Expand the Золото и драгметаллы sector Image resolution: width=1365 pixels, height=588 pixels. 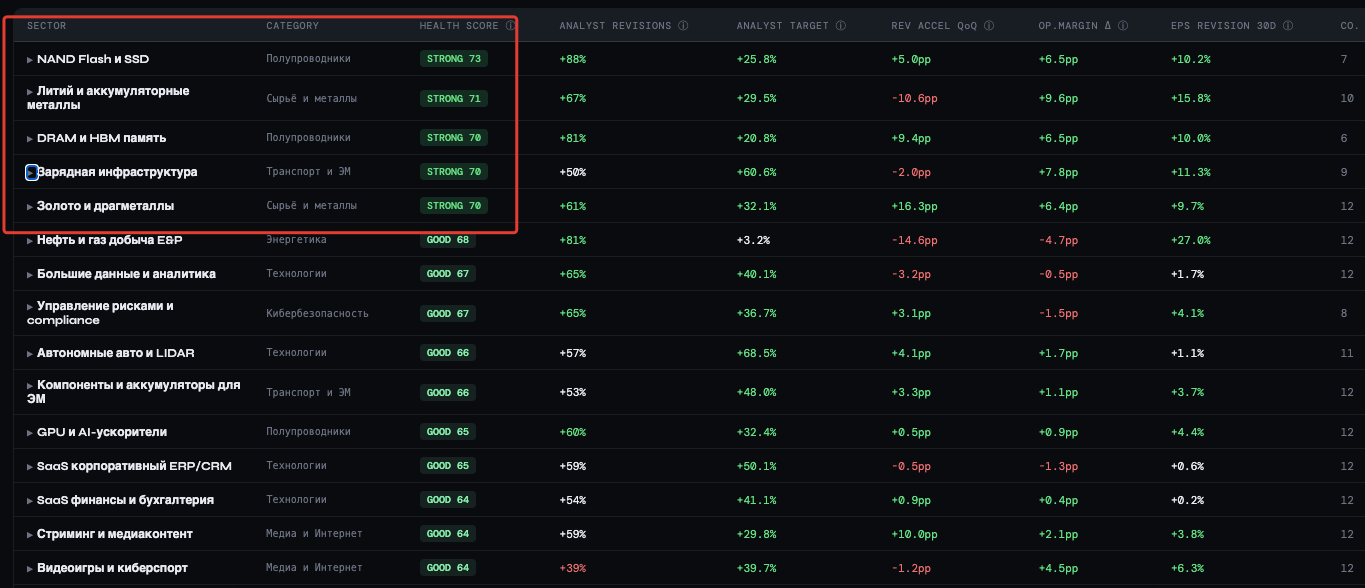pyautogui.click(x=30, y=207)
